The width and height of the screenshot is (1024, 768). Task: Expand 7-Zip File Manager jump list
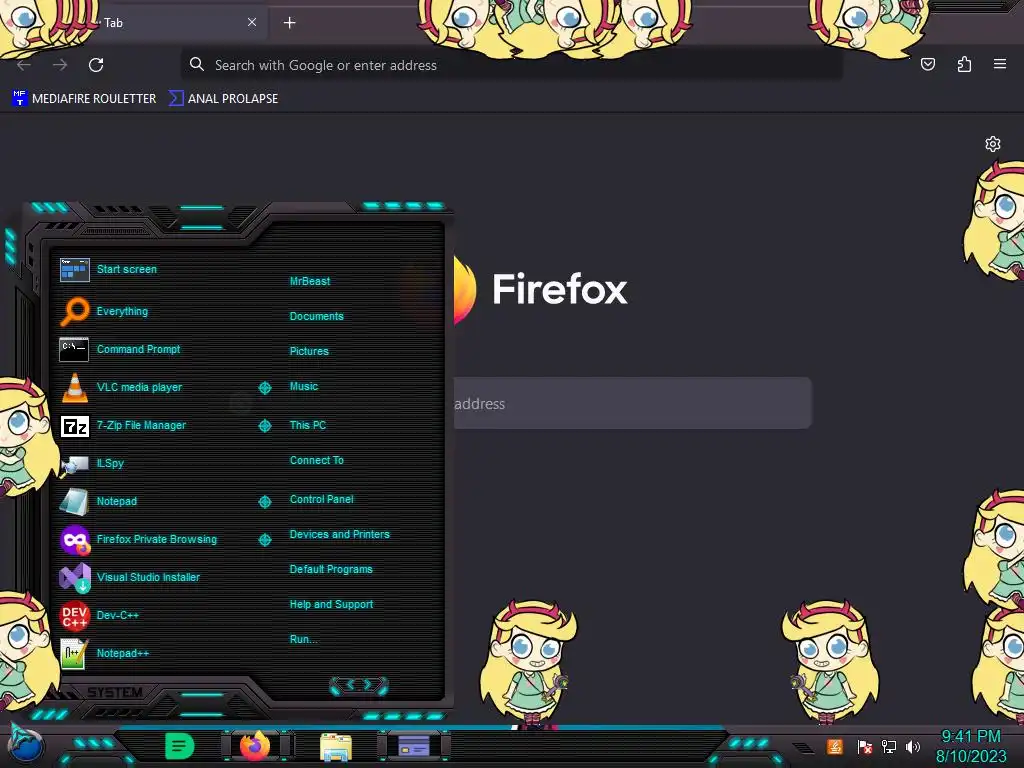click(264, 426)
